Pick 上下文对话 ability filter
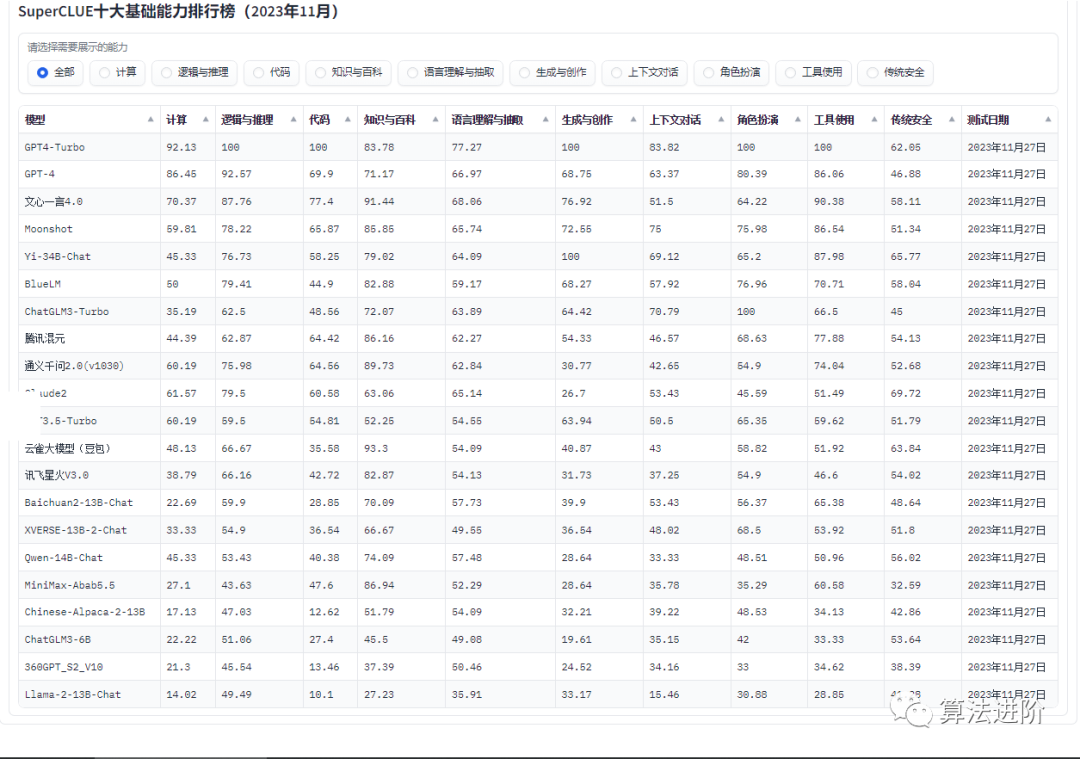The width and height of the screenshot is (1080, 759). pos(644,72)
